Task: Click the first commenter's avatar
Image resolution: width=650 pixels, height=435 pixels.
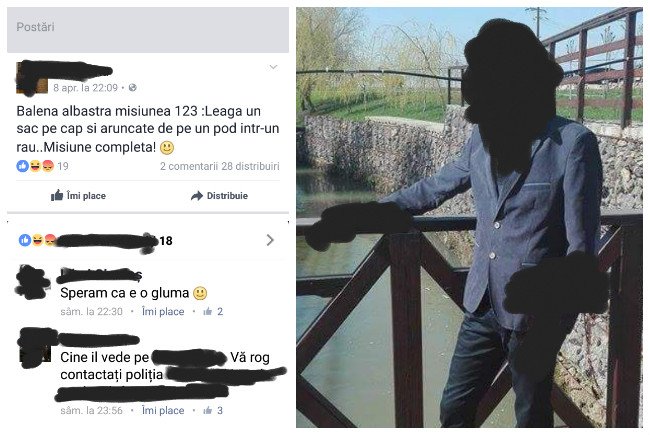Action: pyautogui.click(x=32, y=283)
